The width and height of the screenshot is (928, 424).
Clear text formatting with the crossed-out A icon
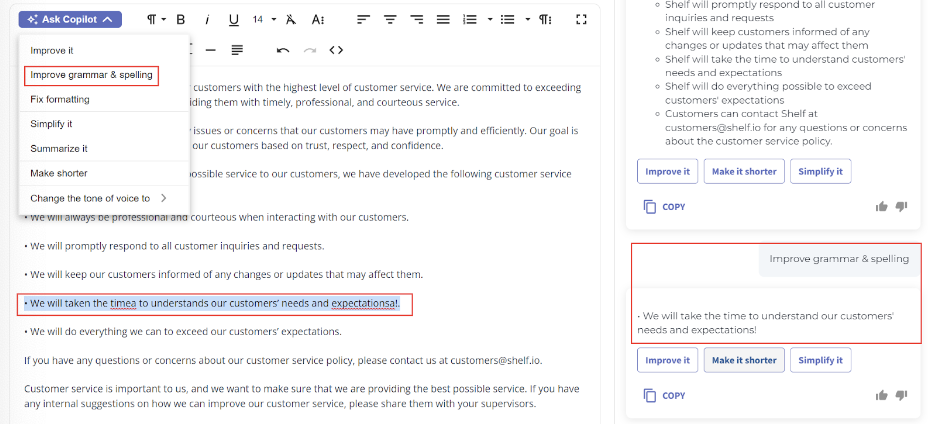tap(291, 20)
